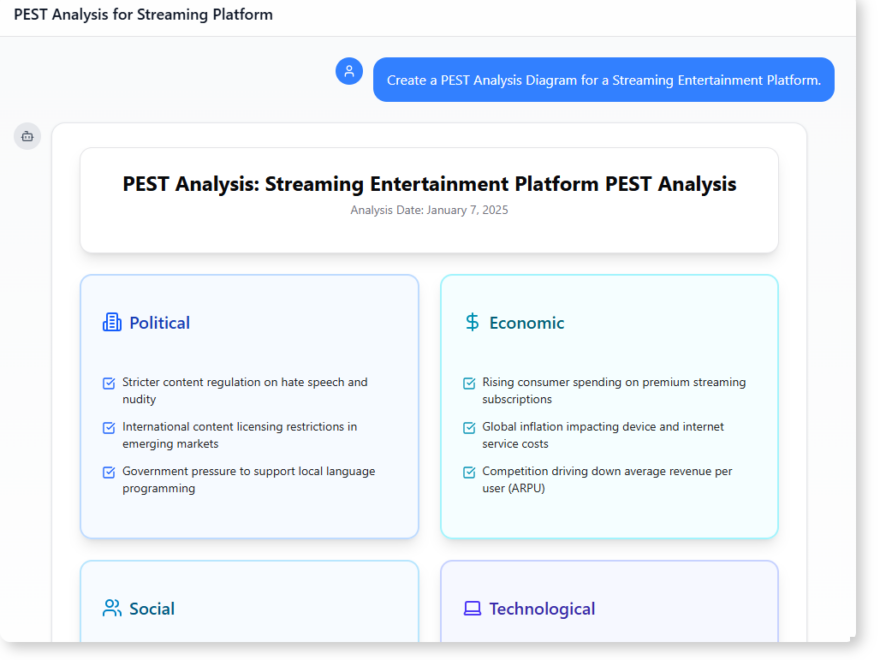Check the 'Competition driving down ARPU' item
The height and width of the screenshot is (660, 880).
(468, 471)
